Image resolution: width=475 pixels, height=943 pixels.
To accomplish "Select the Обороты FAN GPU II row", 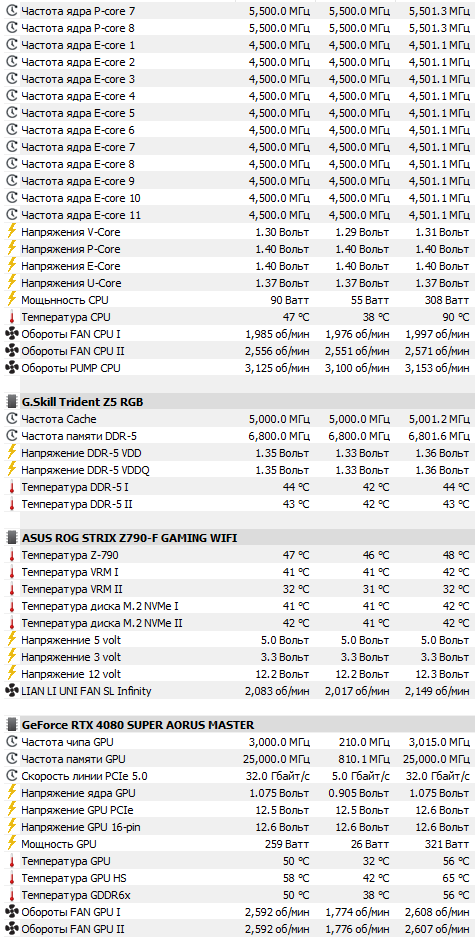I will point(238,929).
